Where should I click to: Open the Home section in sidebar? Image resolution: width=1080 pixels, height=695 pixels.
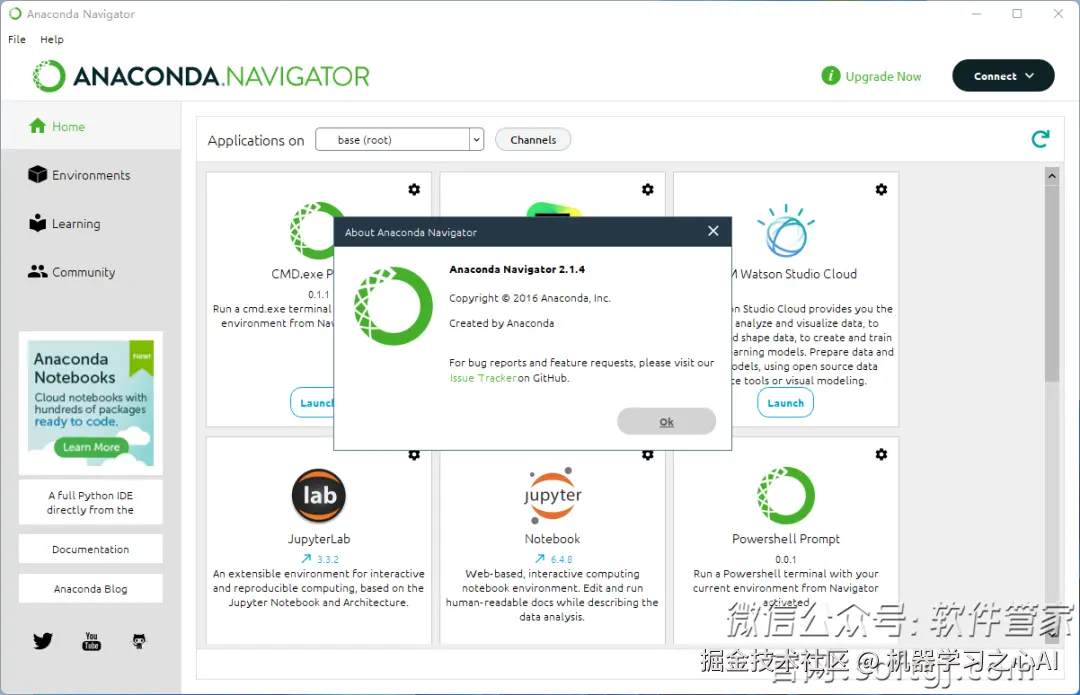(x=91, y=126)
